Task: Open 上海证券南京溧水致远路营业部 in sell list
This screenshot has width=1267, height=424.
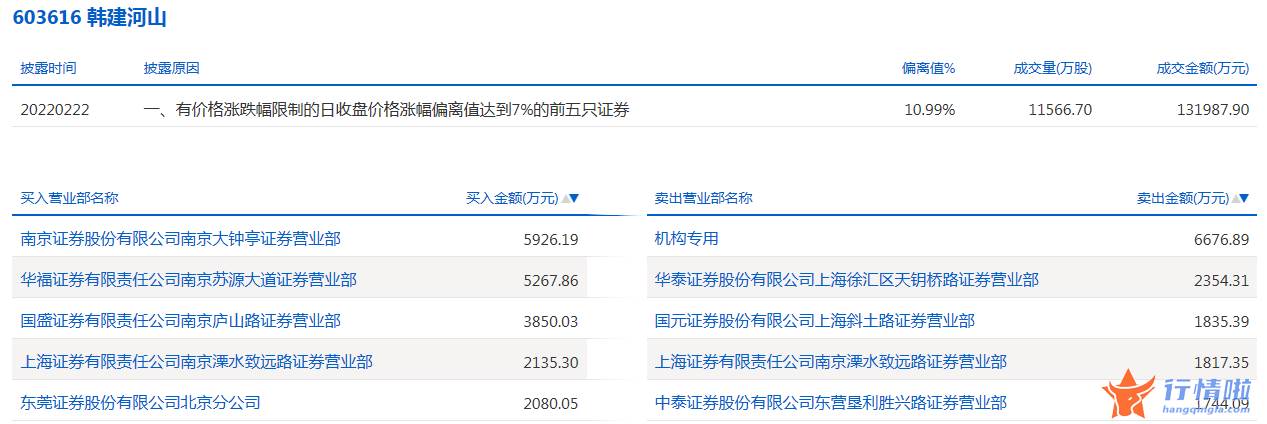Action: 830,362
